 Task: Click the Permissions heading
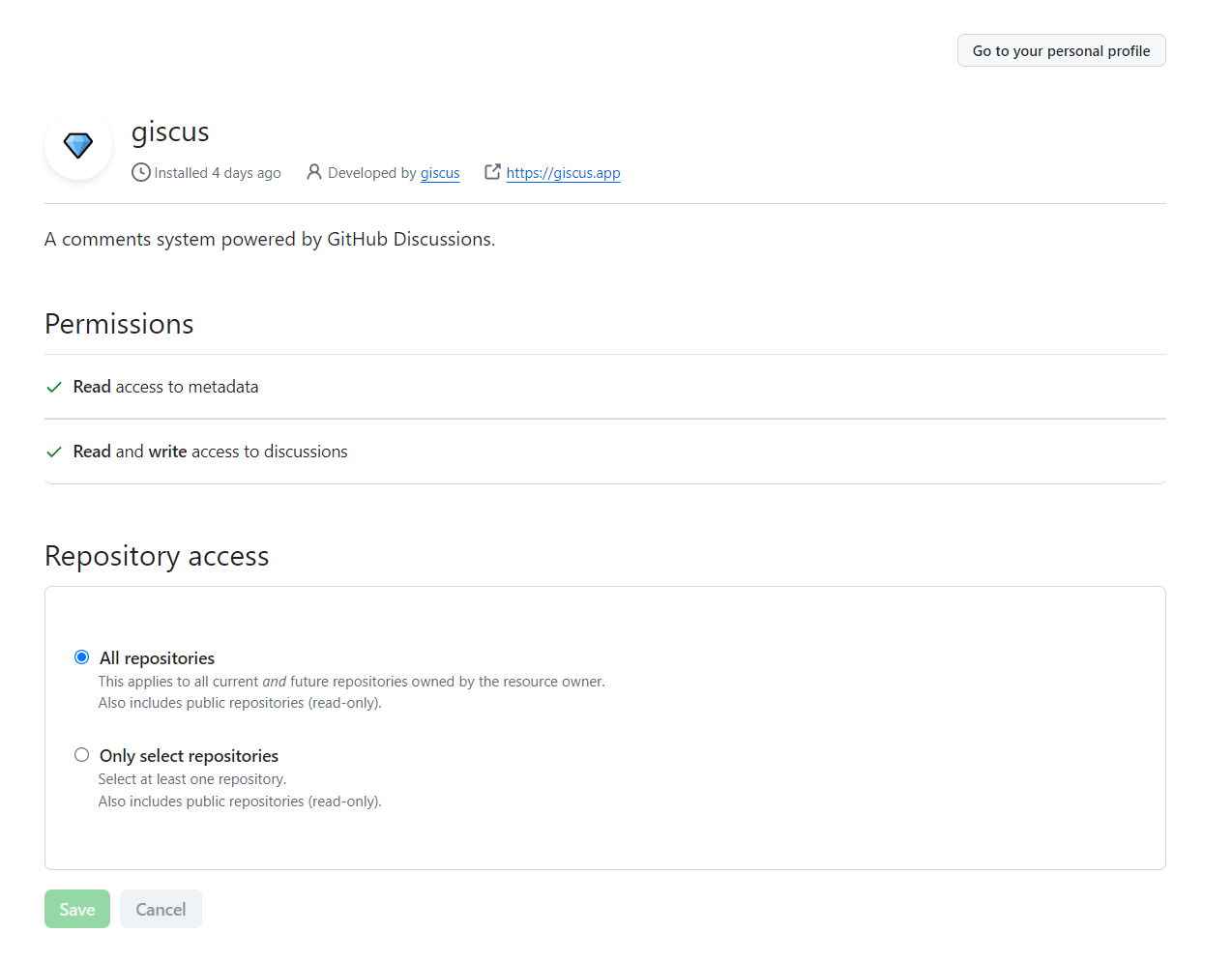119,324
